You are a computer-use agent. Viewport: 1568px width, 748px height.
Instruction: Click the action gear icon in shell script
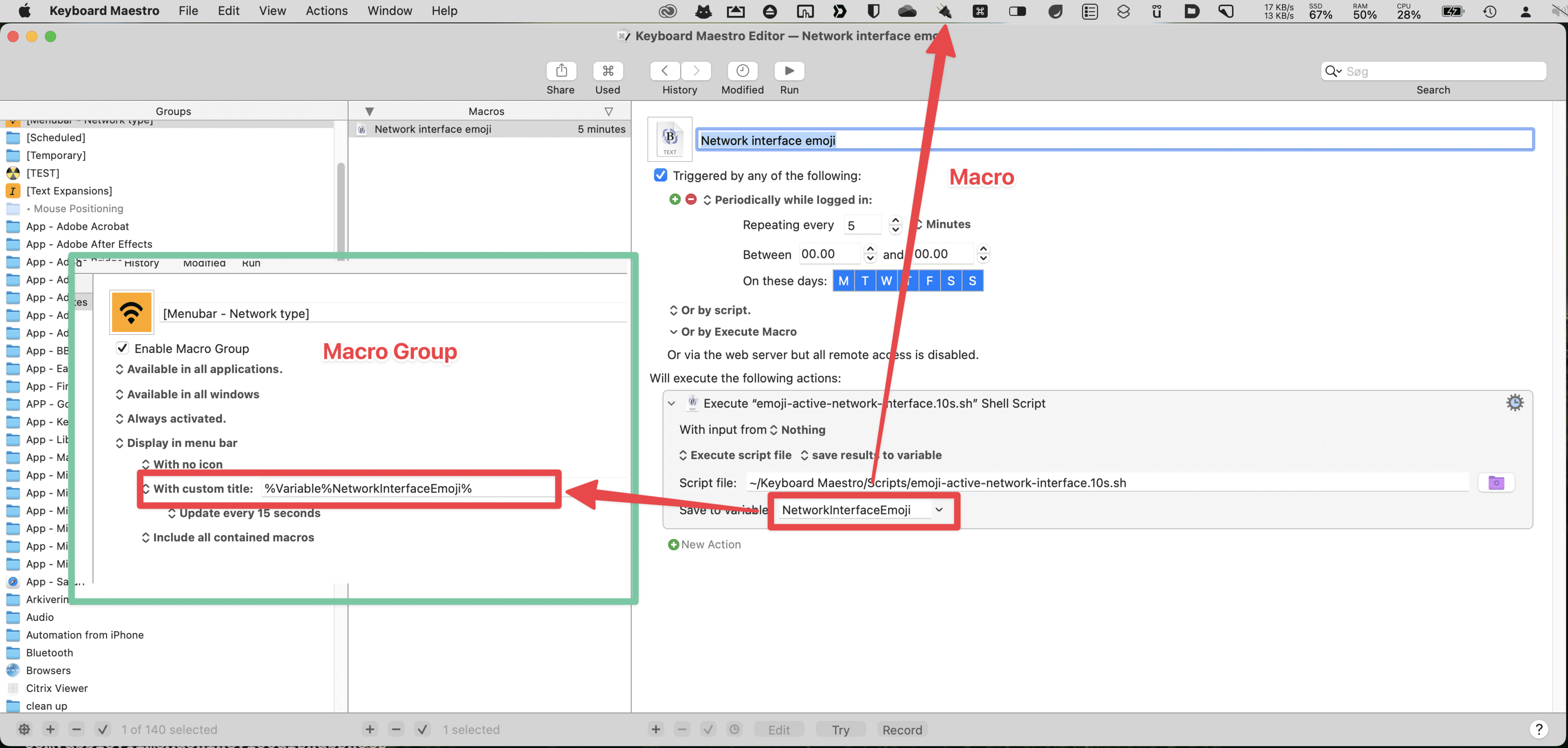click(x=1515, y=403)
